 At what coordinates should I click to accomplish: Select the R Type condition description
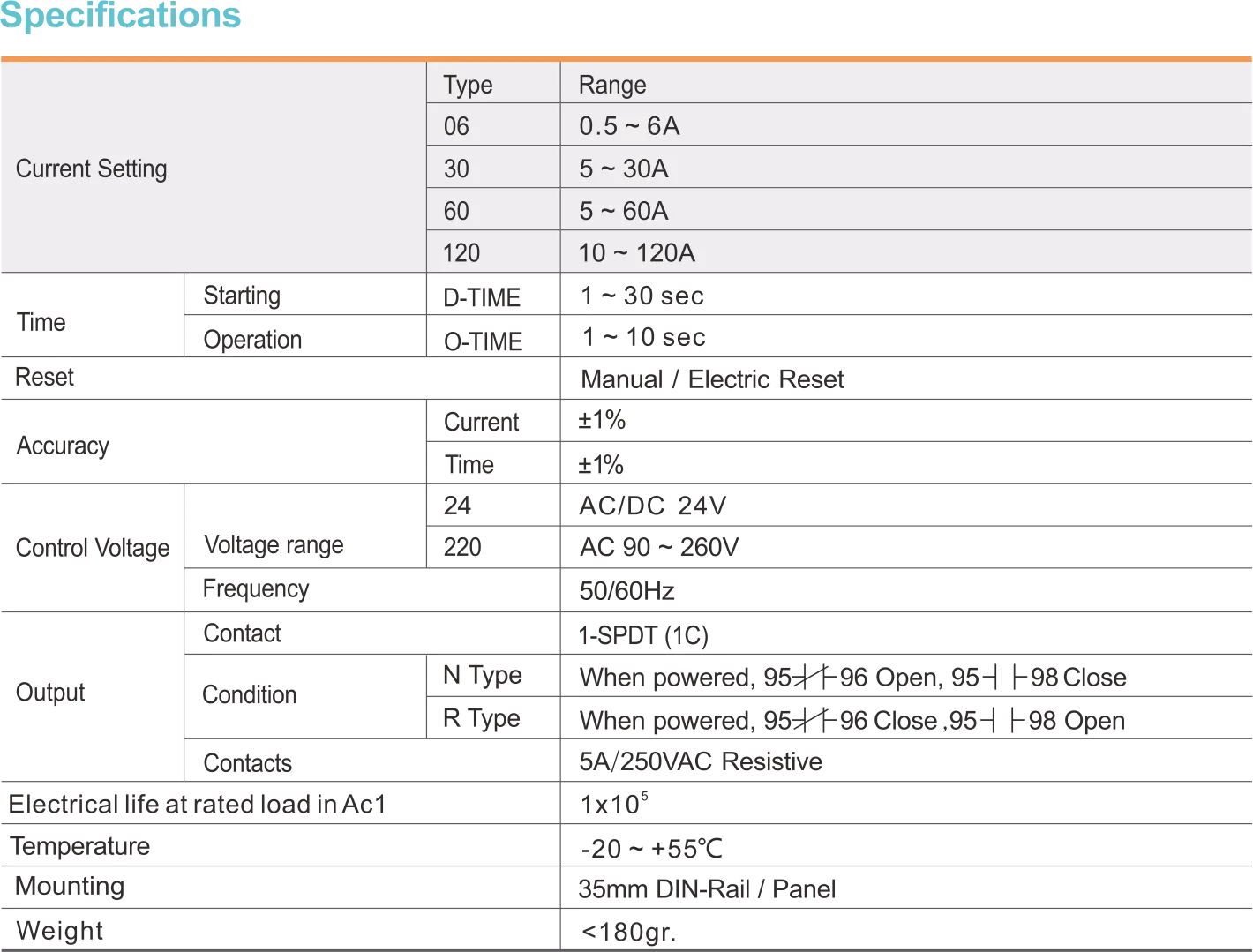coord(852,720)
